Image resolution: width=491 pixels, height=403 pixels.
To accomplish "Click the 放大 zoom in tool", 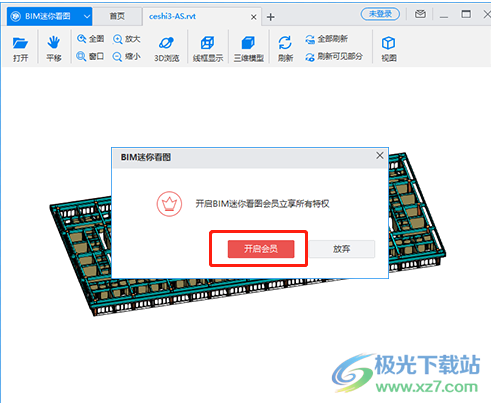I will (126, 39).
